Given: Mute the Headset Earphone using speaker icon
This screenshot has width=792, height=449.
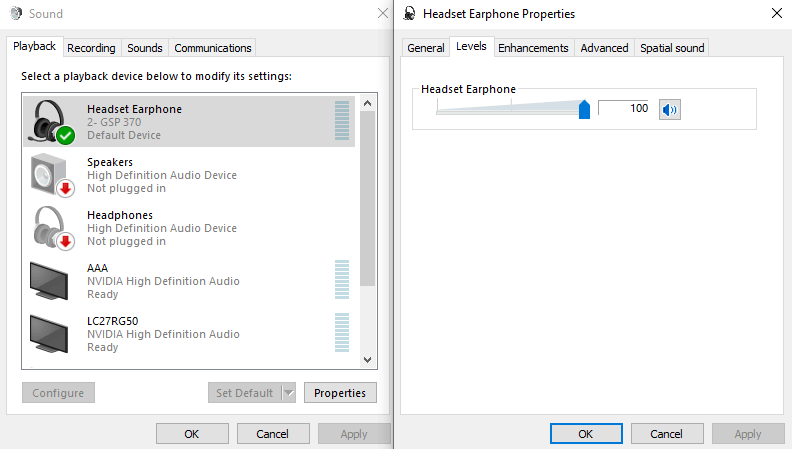Looking at the screenshot, I should tap(669, 109).
